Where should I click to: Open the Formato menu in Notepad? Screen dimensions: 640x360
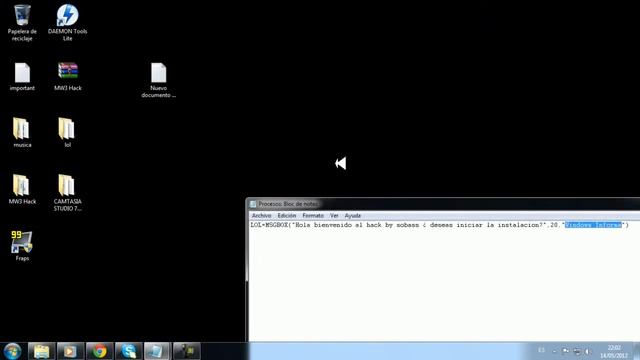coord(313,216)
